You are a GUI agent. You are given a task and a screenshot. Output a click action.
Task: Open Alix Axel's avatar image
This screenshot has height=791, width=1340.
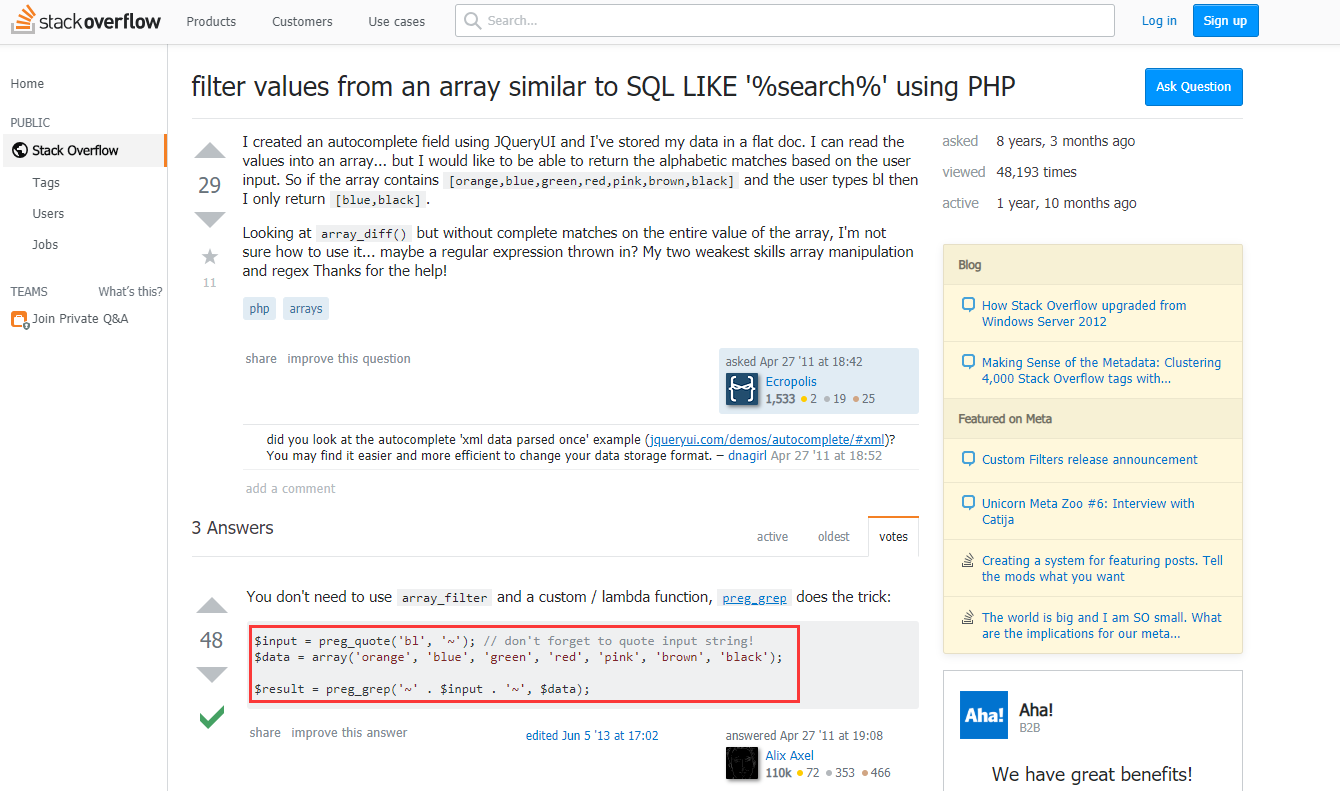[x=743, y=764]
